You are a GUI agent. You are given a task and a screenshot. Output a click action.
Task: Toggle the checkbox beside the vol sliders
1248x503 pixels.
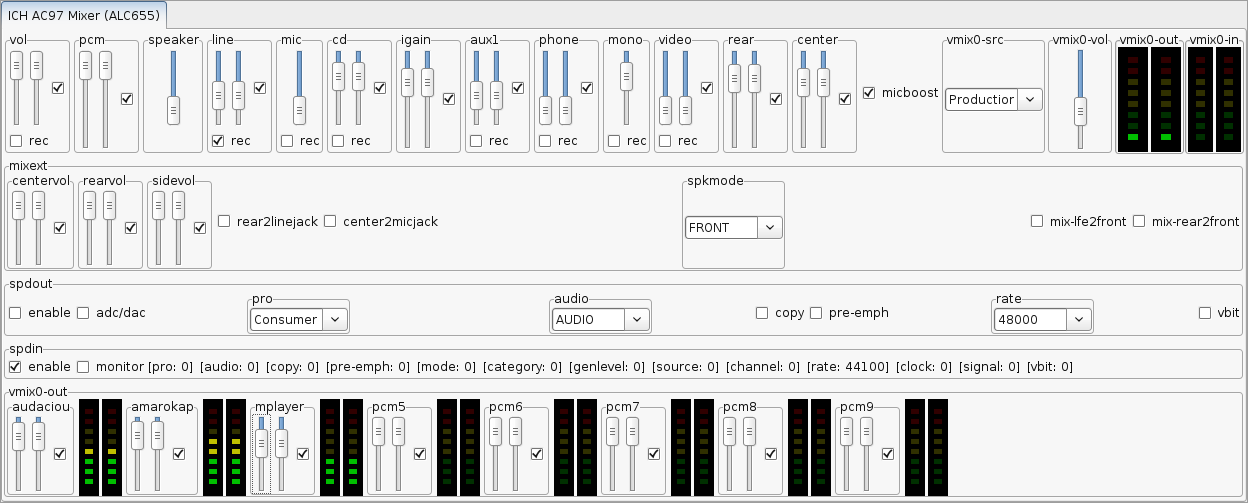(x=58, y=88)
